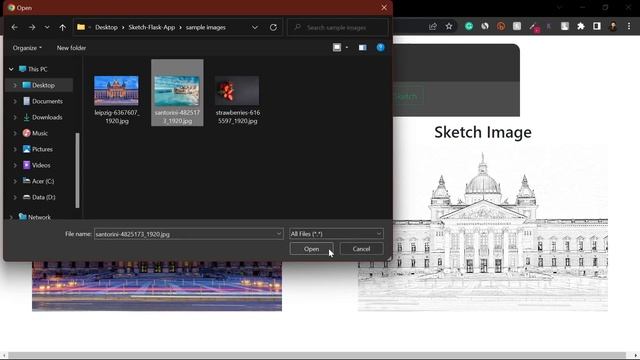Close the Open dialog window
640x360 pixels.
384,8
